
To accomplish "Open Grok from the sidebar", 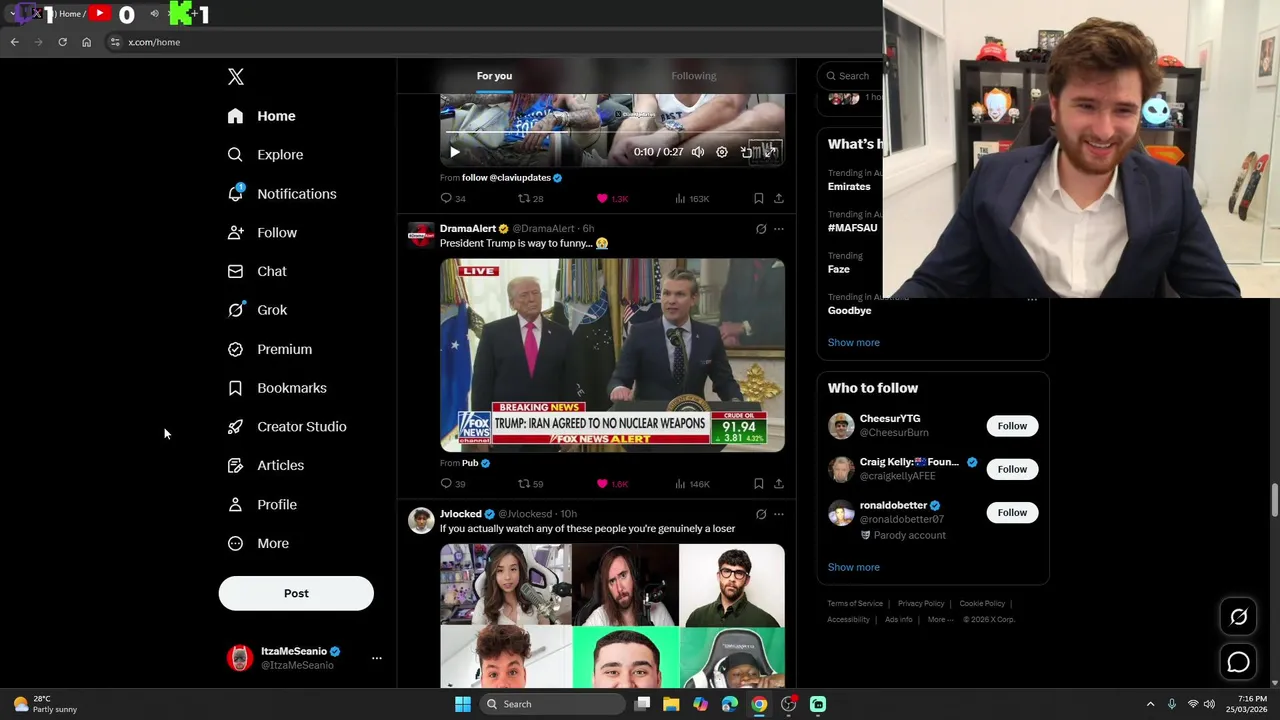I will click(x=257, y=310).
